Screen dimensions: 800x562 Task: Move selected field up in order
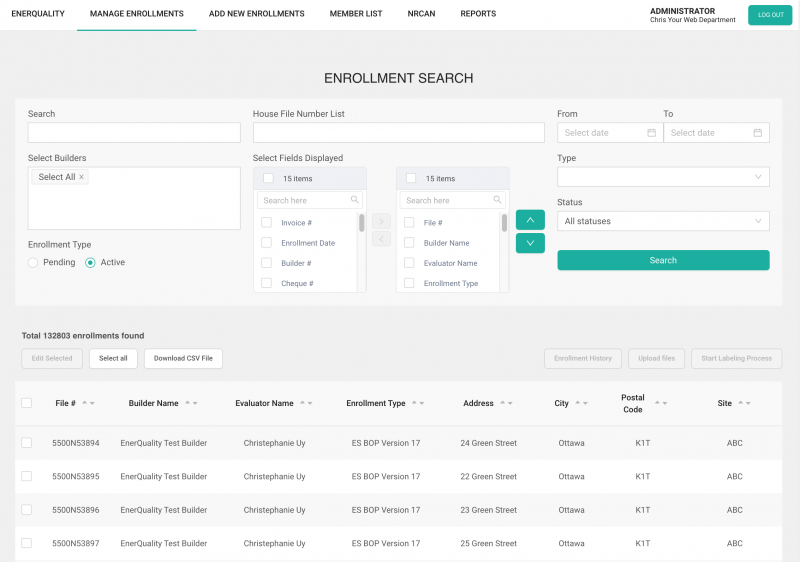[x=530, y=220]
